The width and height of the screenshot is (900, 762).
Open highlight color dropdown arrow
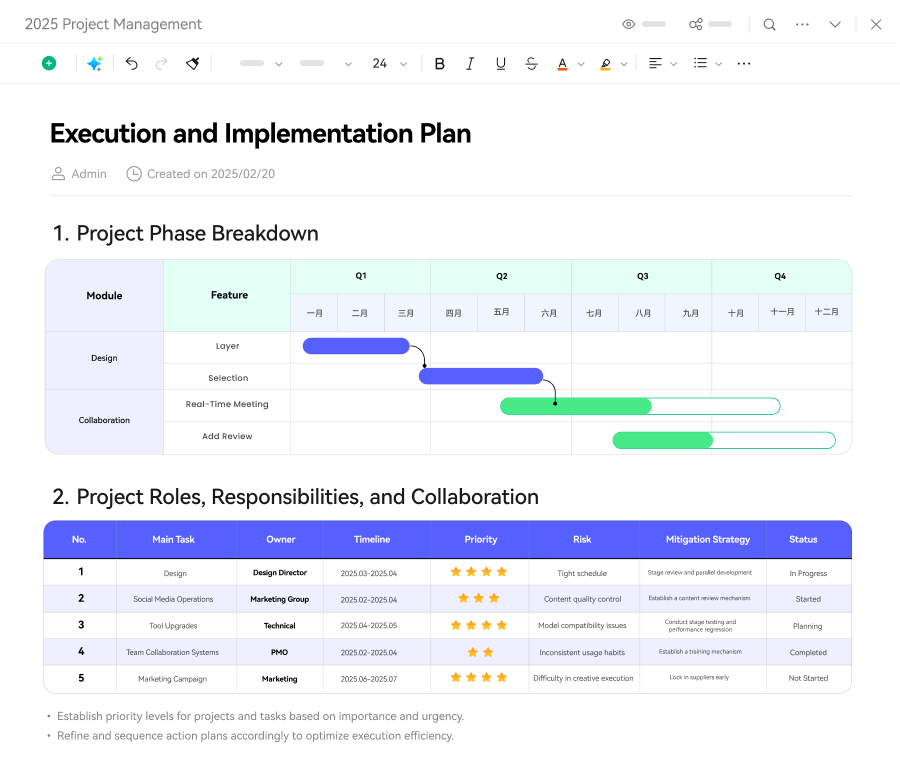(x=624, y=64)
